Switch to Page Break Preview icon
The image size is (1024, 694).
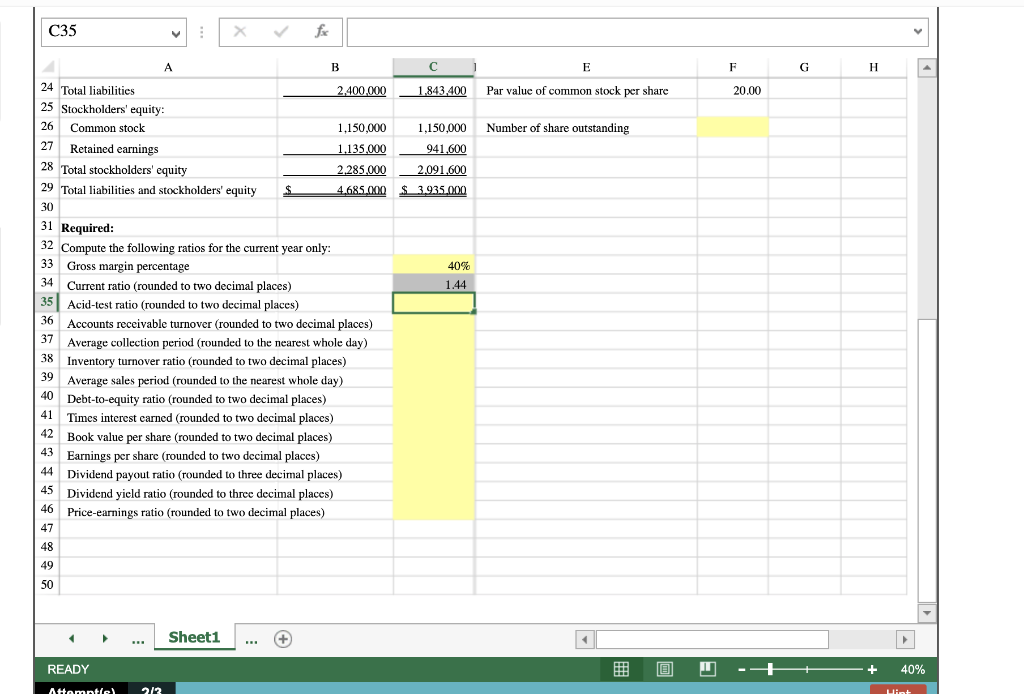(709, 669)
